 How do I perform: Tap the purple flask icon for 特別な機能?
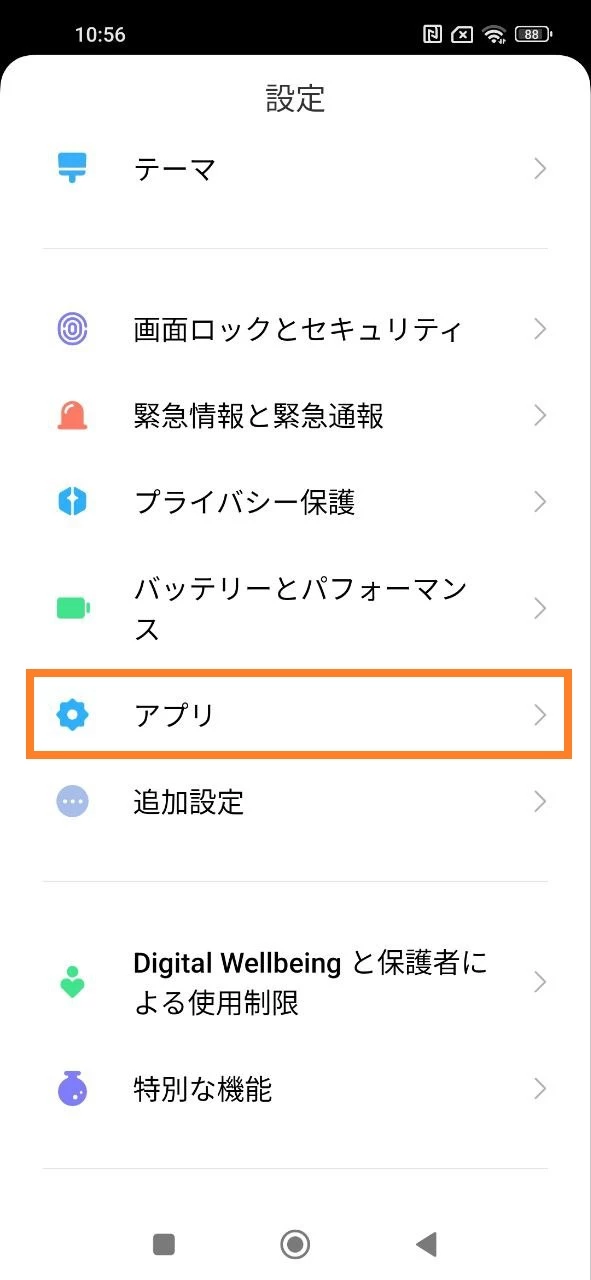(x=73, y=1089)
